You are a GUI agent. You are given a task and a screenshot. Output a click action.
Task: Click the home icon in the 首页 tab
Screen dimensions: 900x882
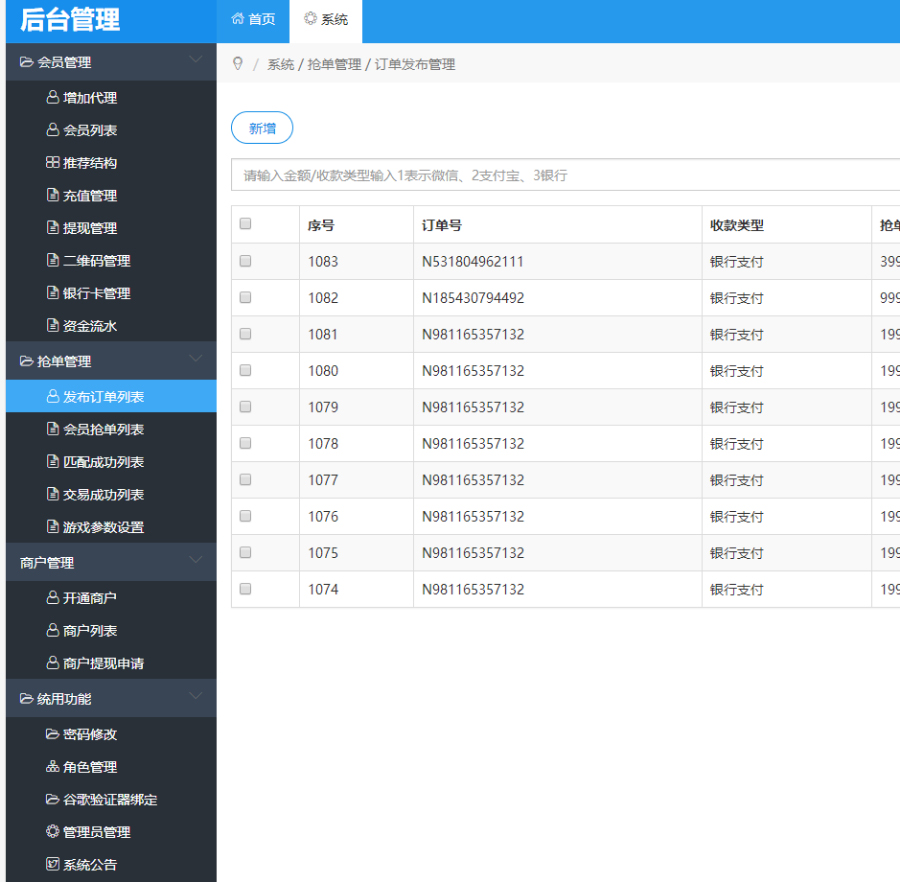tap(237, 19)
